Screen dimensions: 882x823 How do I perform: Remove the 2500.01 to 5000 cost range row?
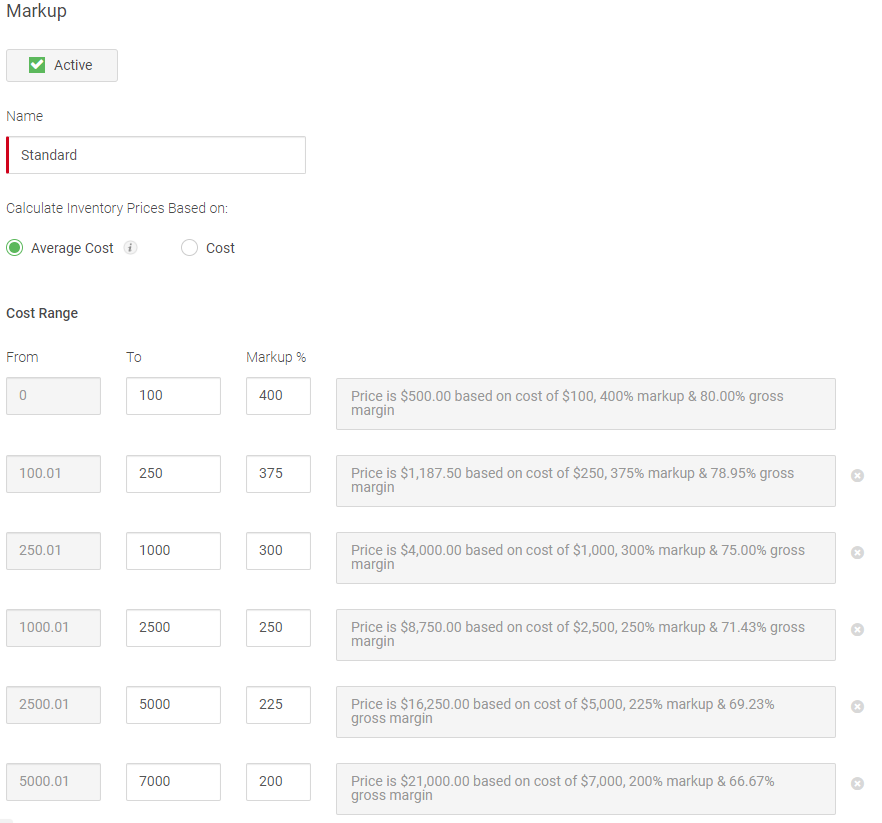tap(857, 707)
